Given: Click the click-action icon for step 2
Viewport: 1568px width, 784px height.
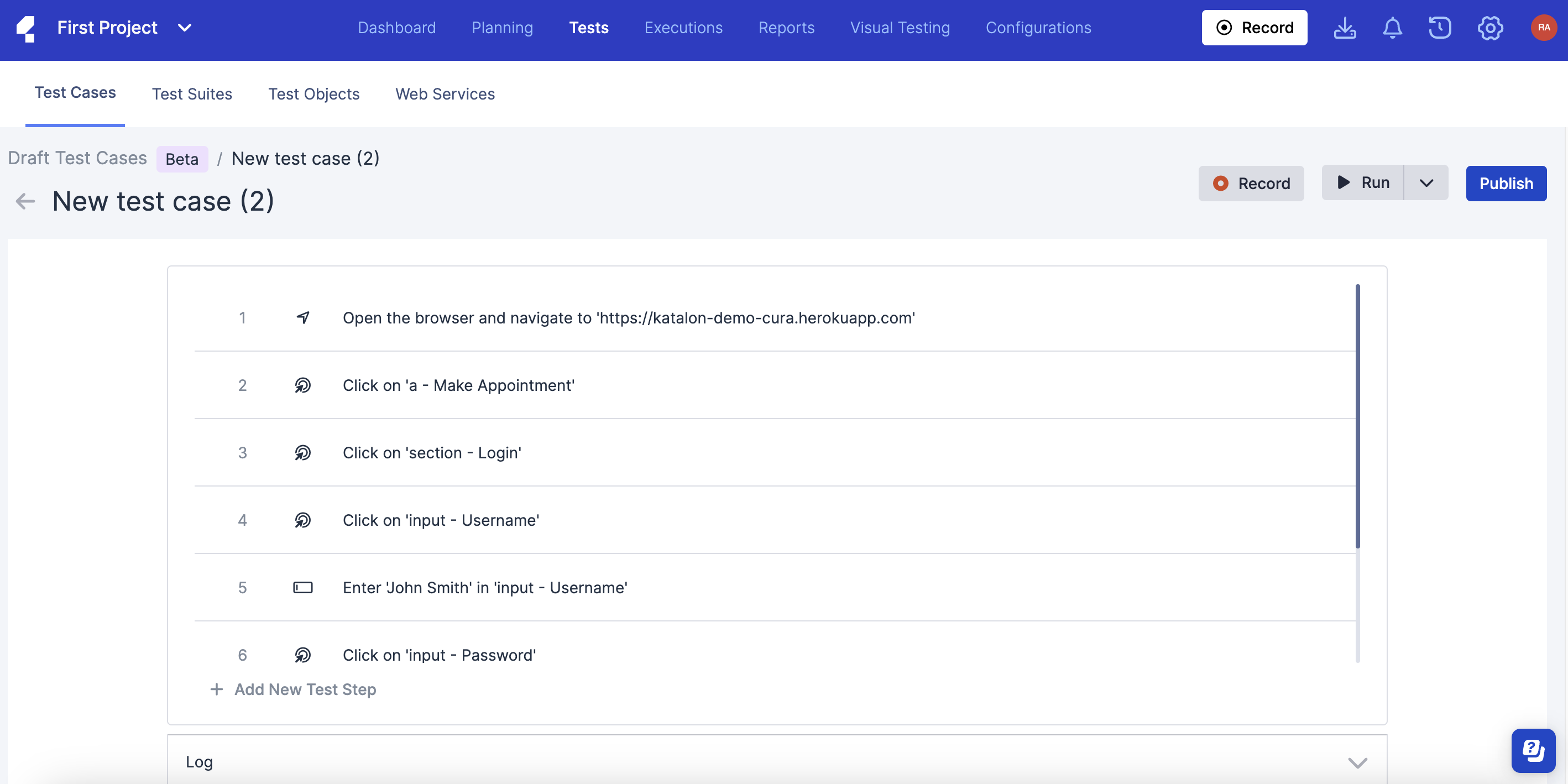Looking at the screenshot, I should coord(302,384).
